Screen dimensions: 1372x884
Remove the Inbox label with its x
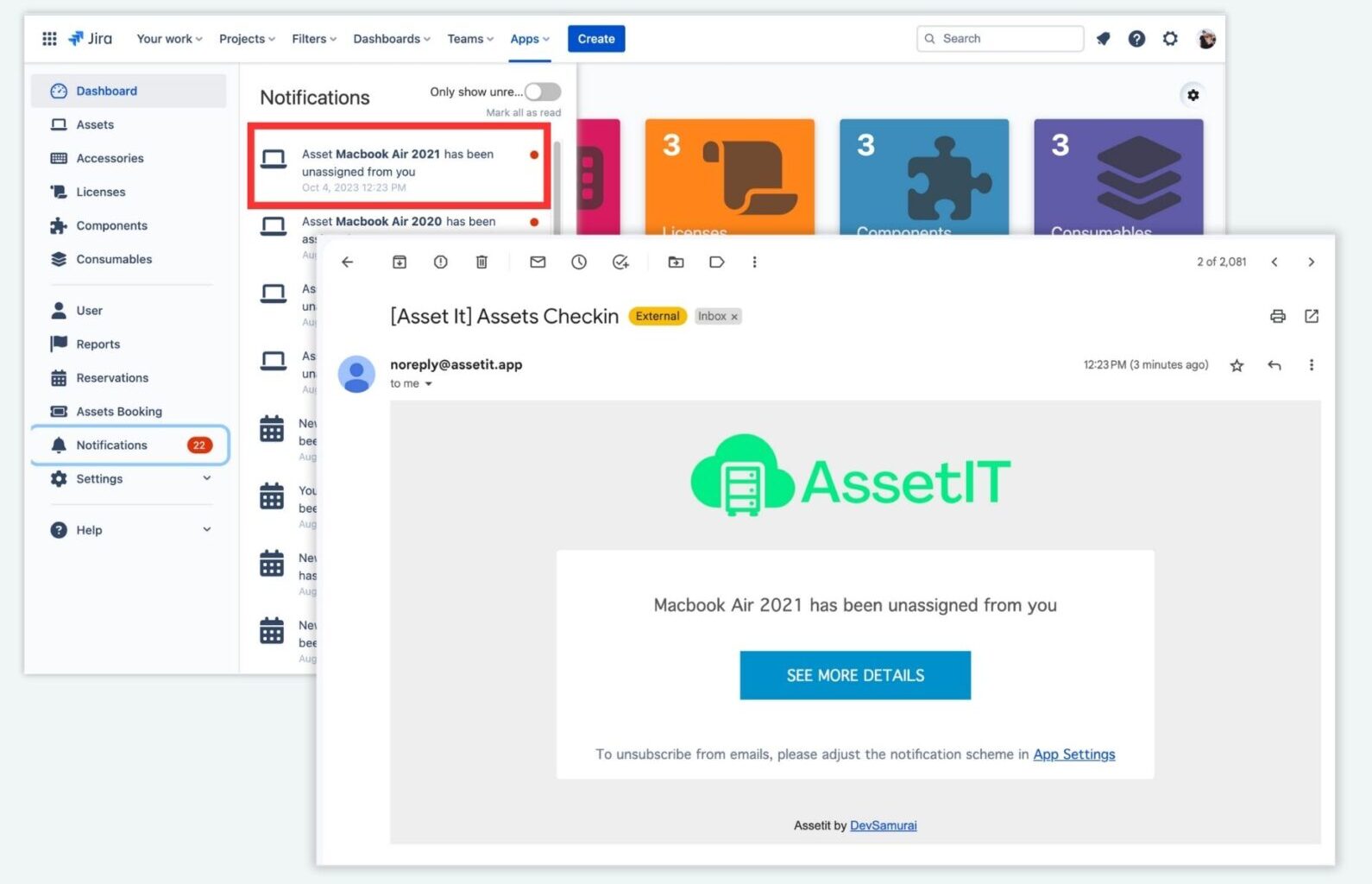click(734, 317)
